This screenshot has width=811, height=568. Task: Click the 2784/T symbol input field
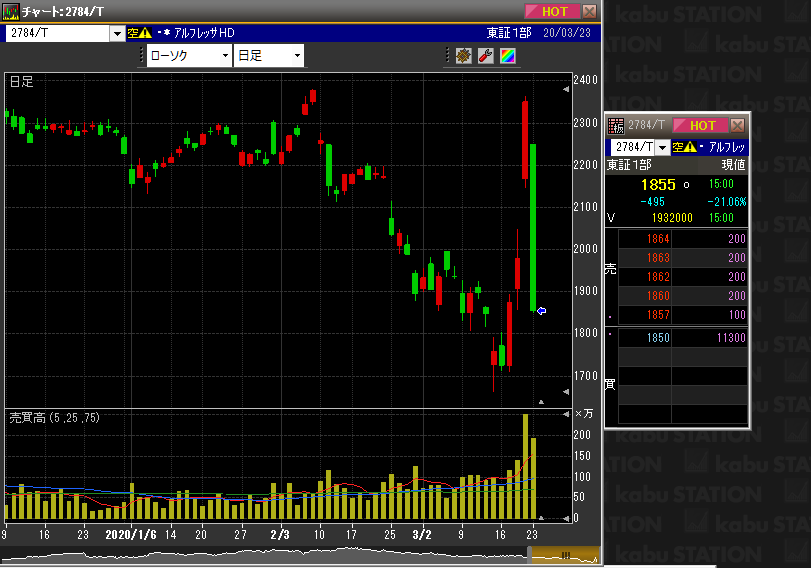pos(57,33)
